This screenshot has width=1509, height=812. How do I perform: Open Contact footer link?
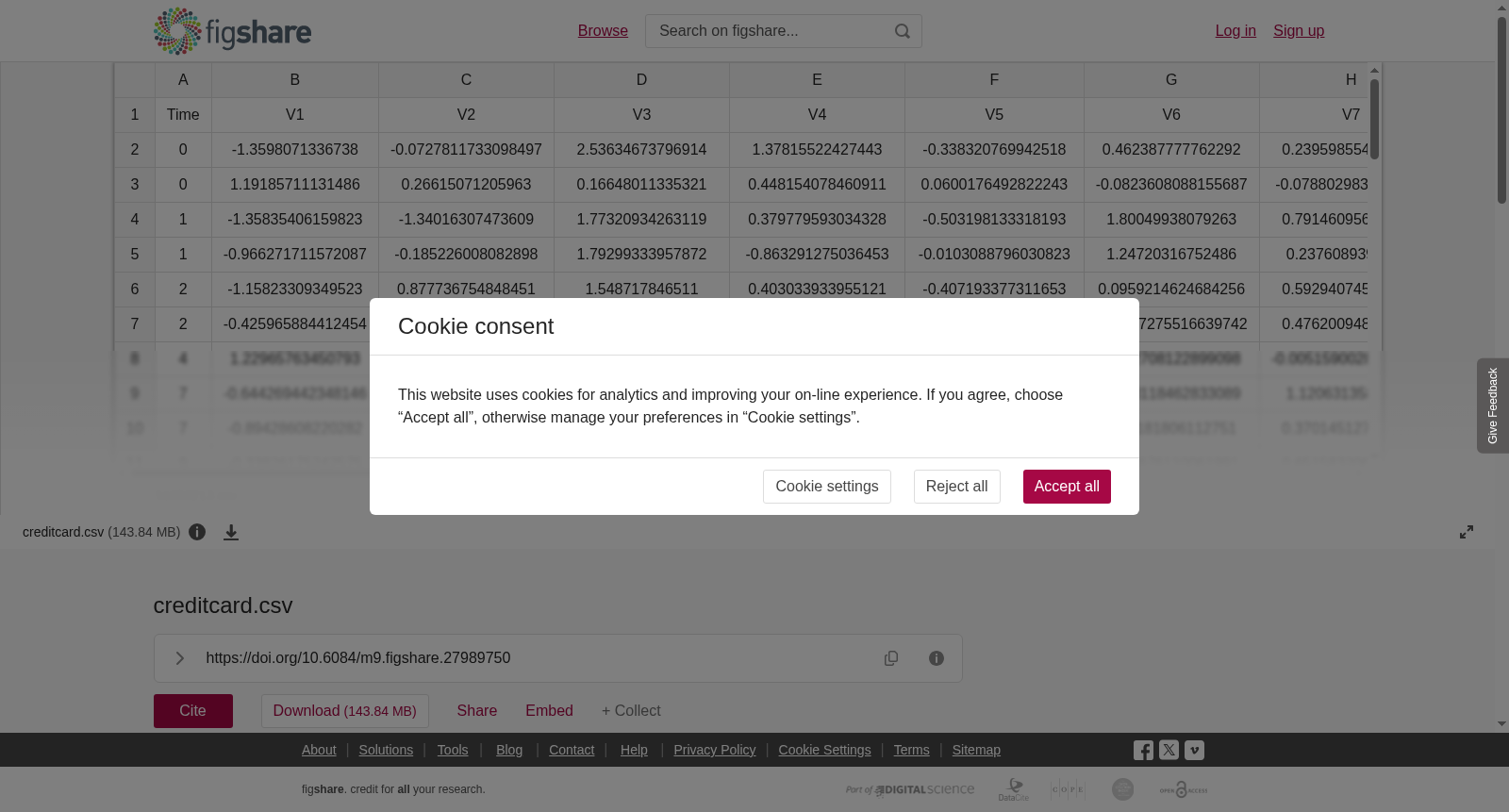click(x=572, y=750)
